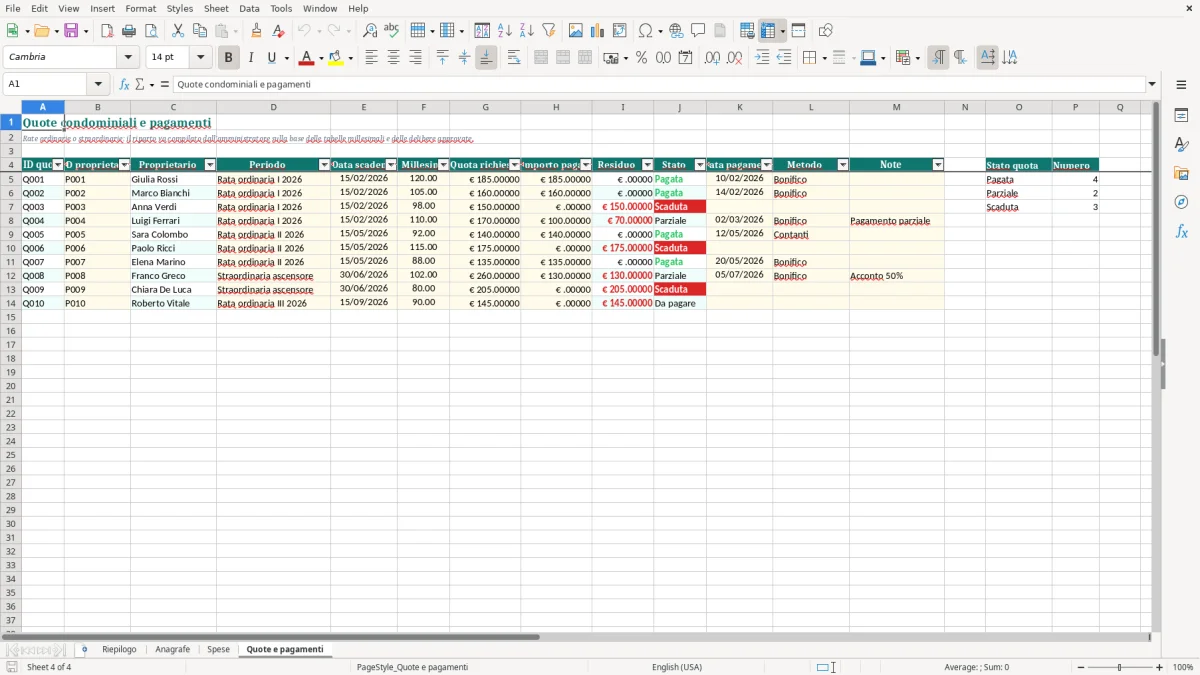Open the font size dropdown
1200x675 pixels.
[x=200, y=58]
